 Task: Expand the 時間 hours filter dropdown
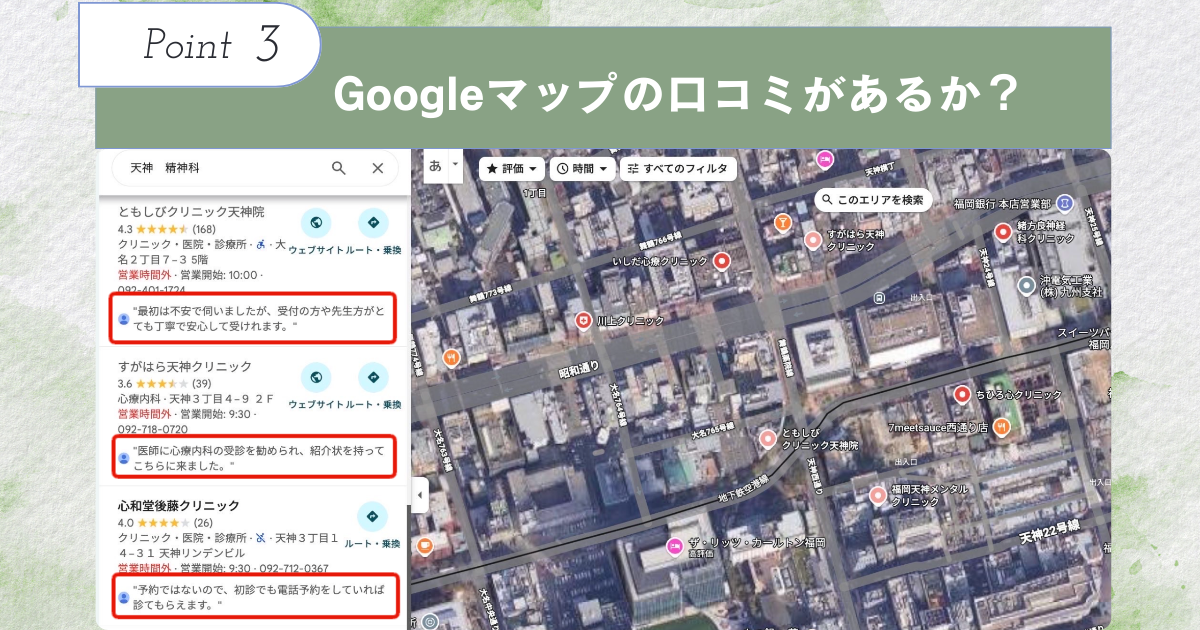(583, 169)
